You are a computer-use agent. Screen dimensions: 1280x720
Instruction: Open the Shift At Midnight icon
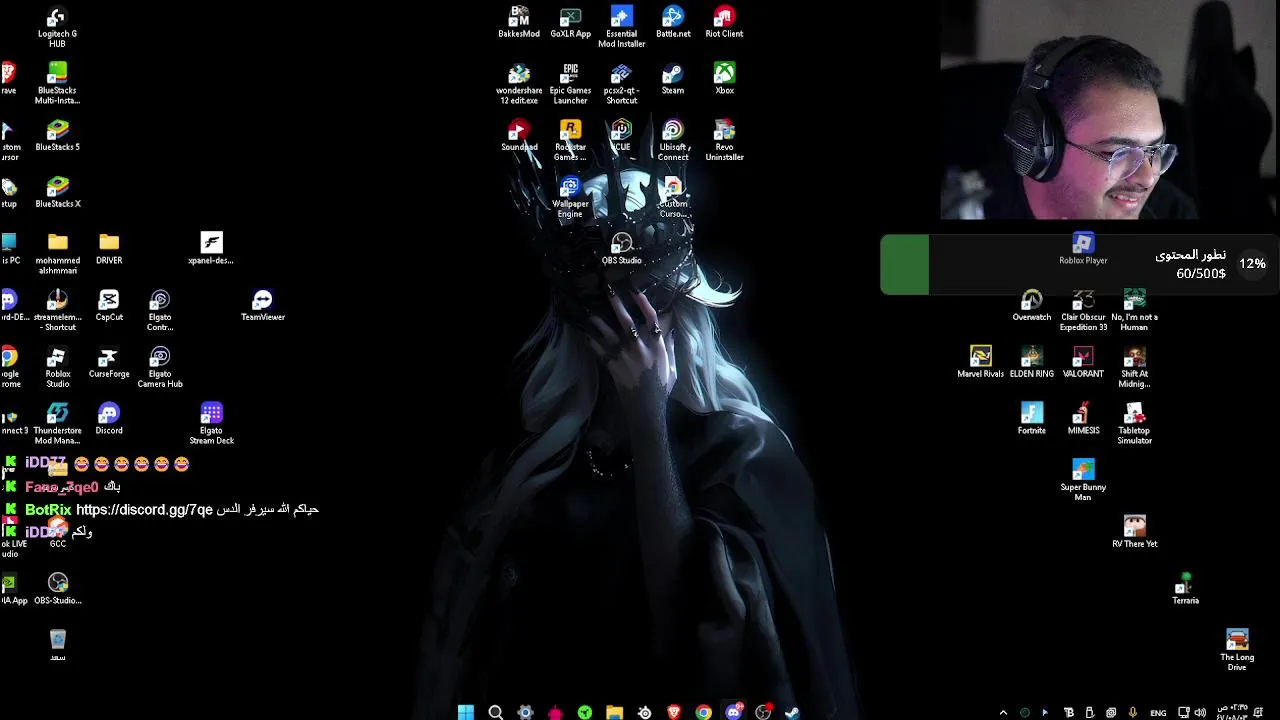click(1134, 368)
